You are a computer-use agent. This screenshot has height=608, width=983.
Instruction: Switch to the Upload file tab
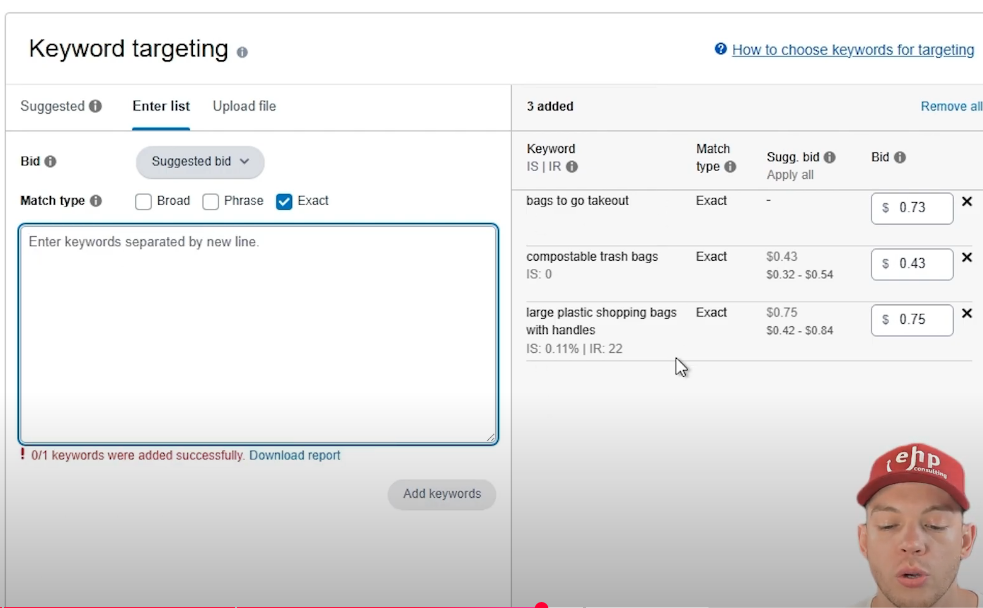coord(243,106)
